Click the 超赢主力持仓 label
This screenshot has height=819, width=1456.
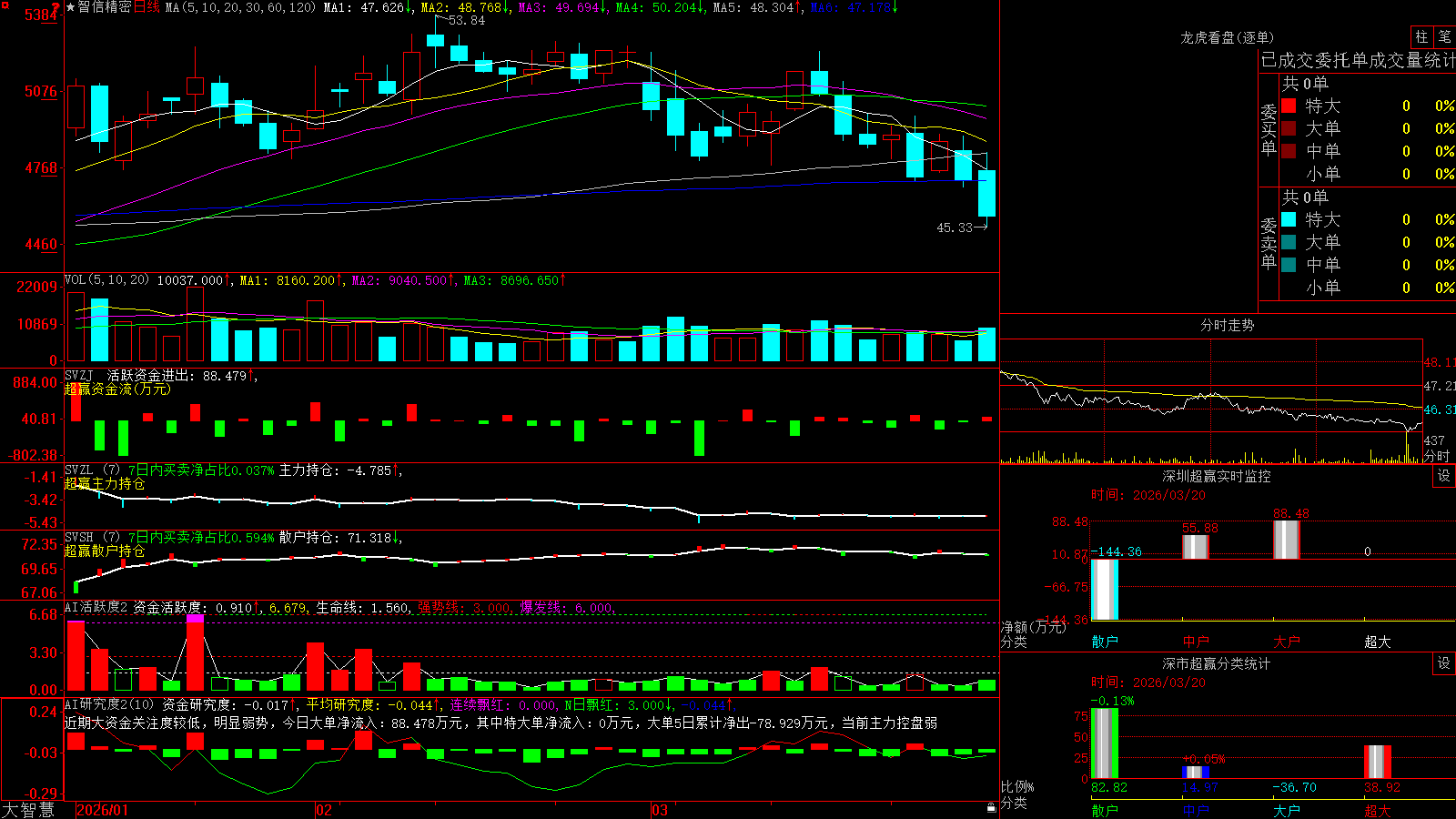point(105,483)
